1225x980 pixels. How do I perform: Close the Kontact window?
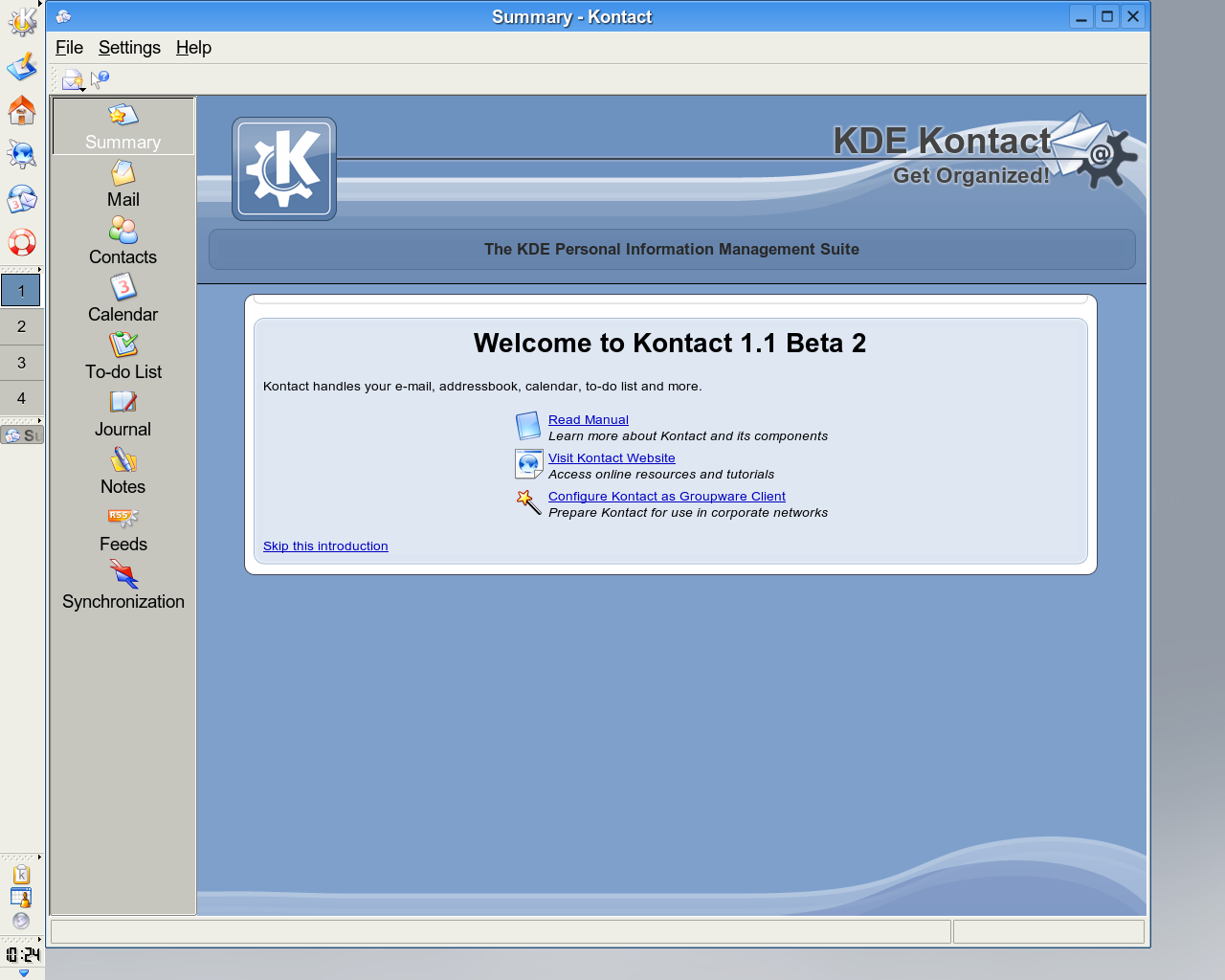[x=1133, y=16]
